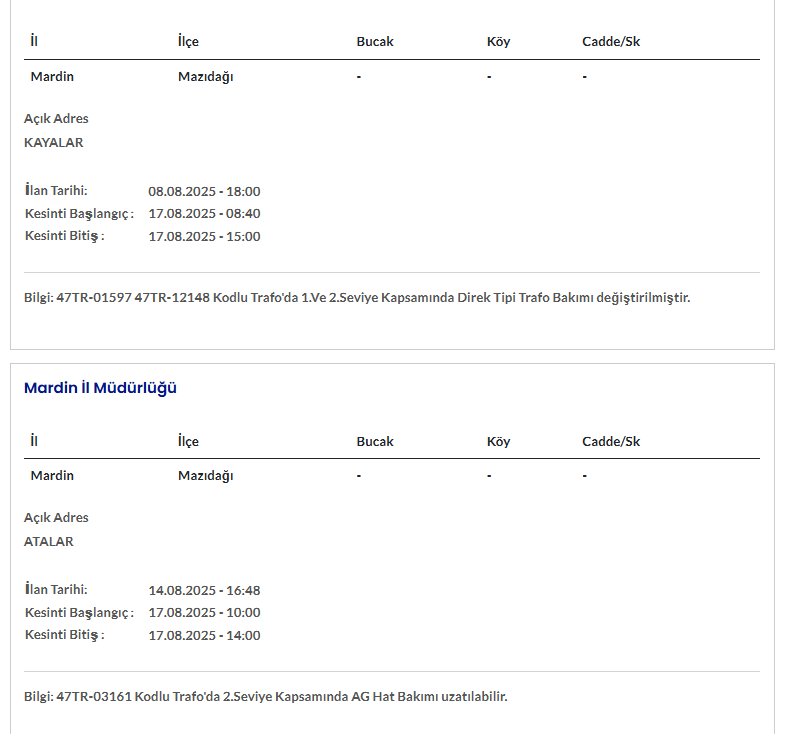This screenshot has height=734, width=790.
Task: Select outage start time 17.08.2025 - 10:00
Action: [204, 612]
